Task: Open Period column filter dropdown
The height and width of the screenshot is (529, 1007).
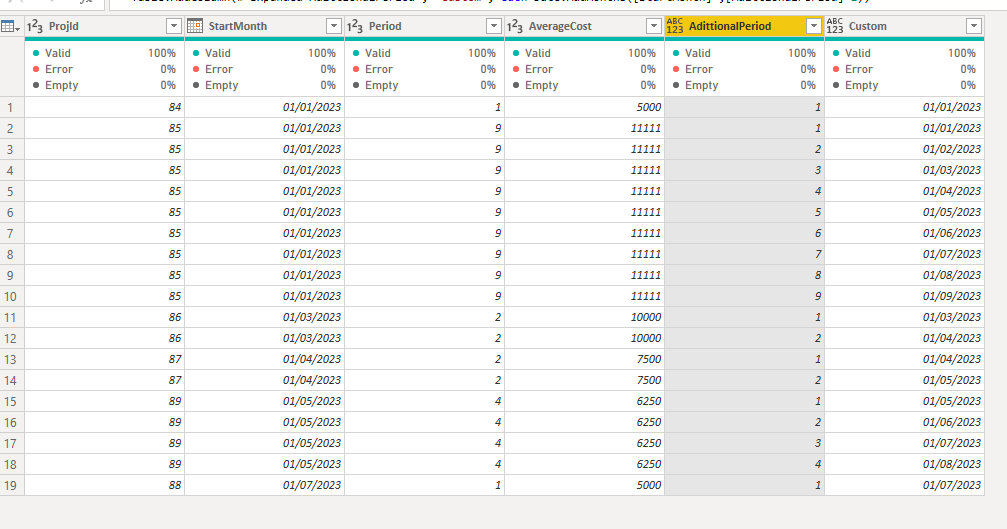Action: point(493,26)
